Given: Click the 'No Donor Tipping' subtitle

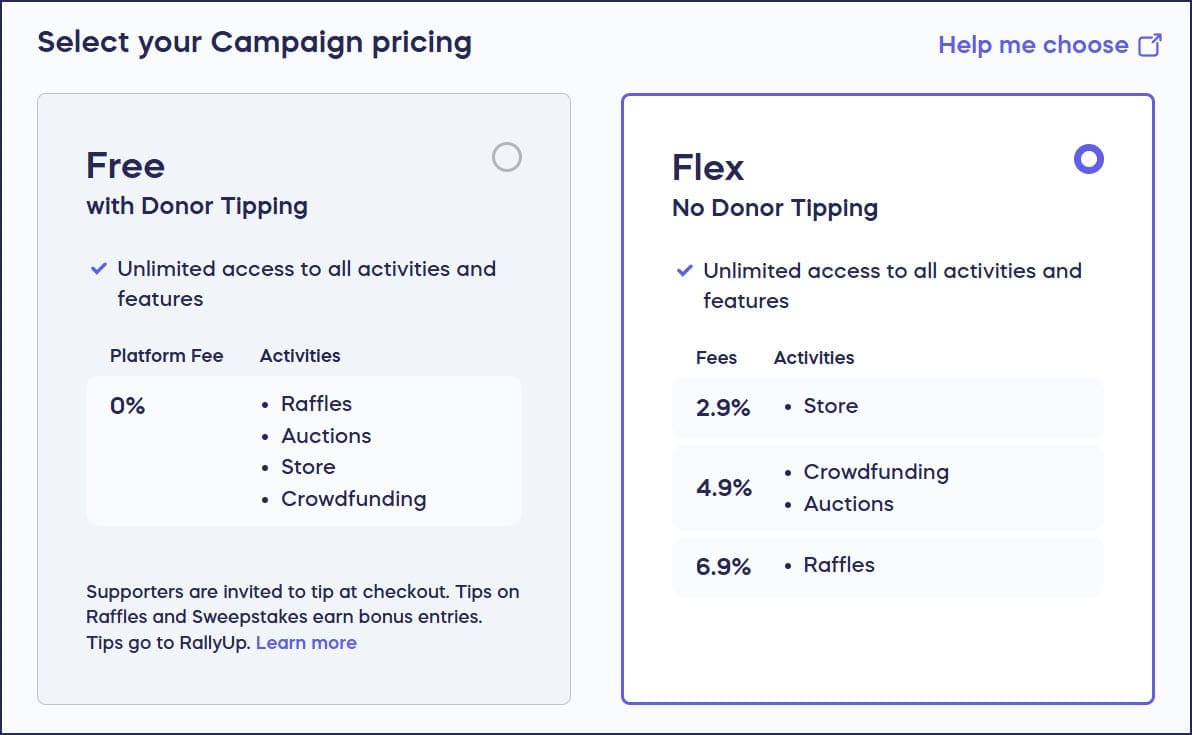Looking at the screenshot, I should (x=775, y=209).
